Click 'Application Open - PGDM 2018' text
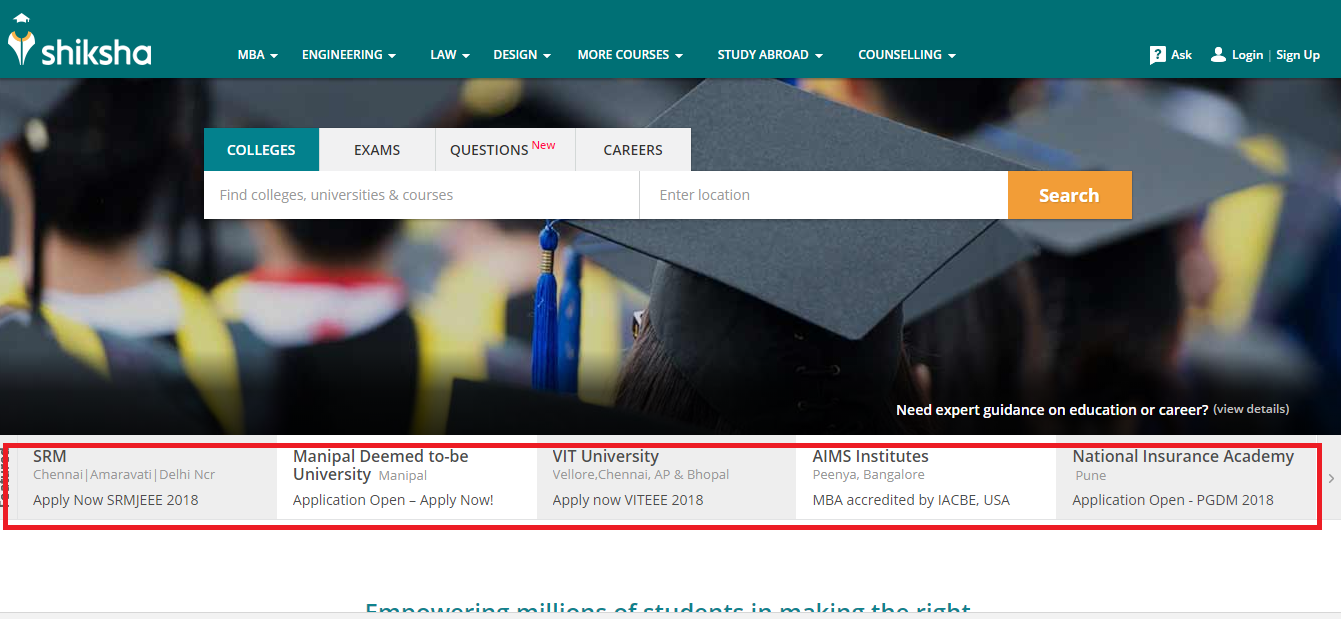1341x619 pixels. click(x=1173, y=500)
